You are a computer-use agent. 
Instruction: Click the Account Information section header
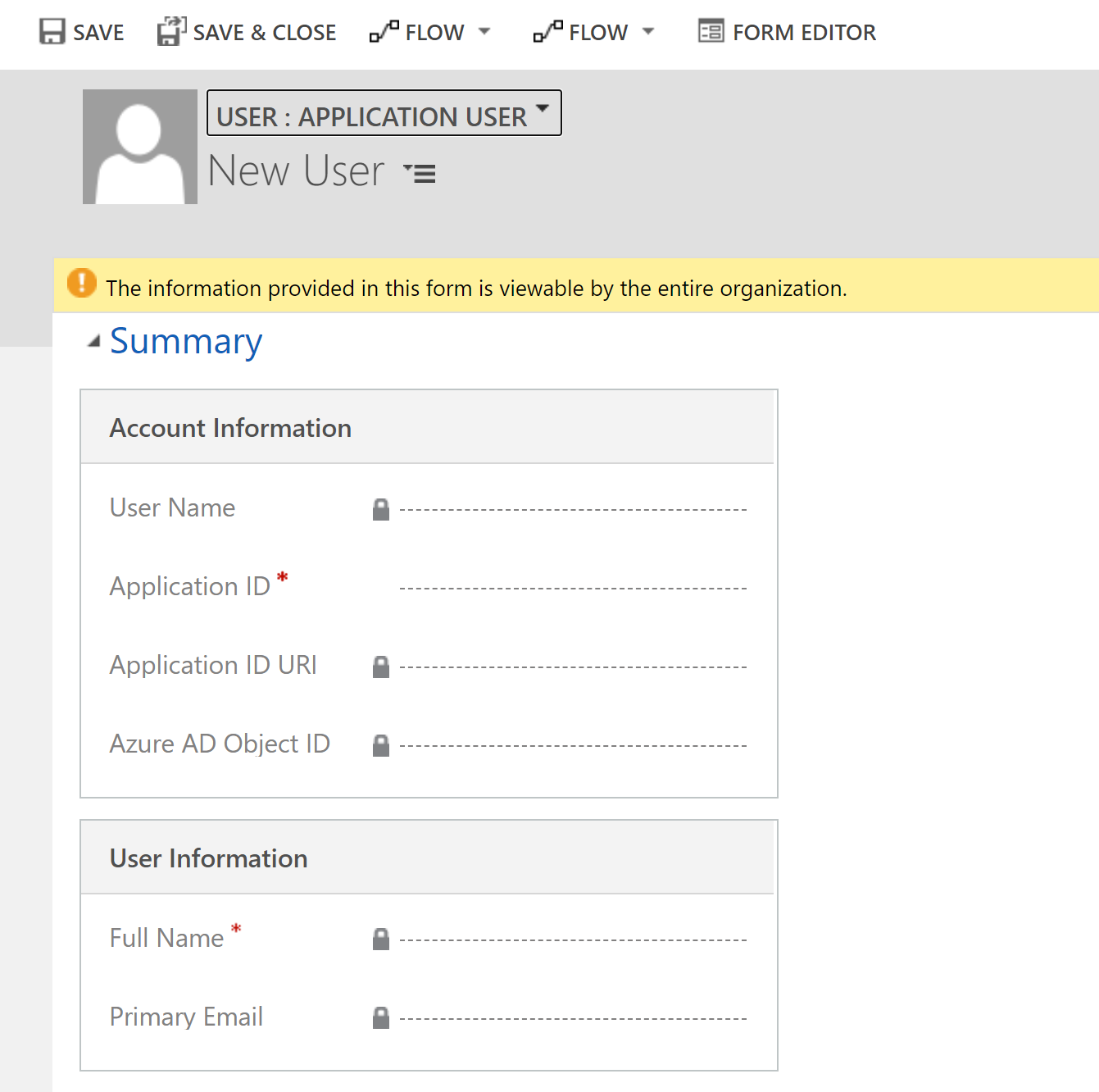[427, 427]
